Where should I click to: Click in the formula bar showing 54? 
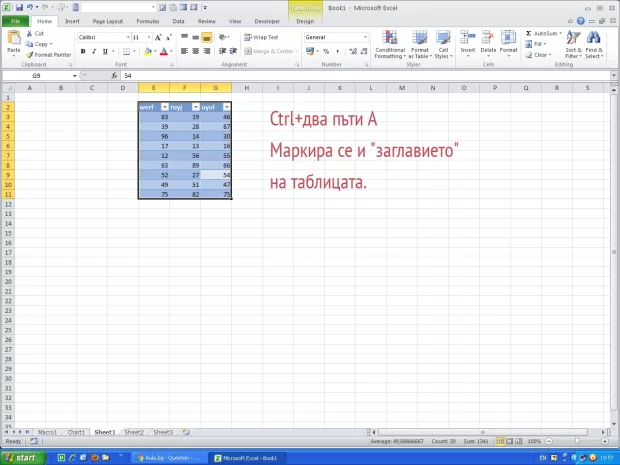point(366,76)
